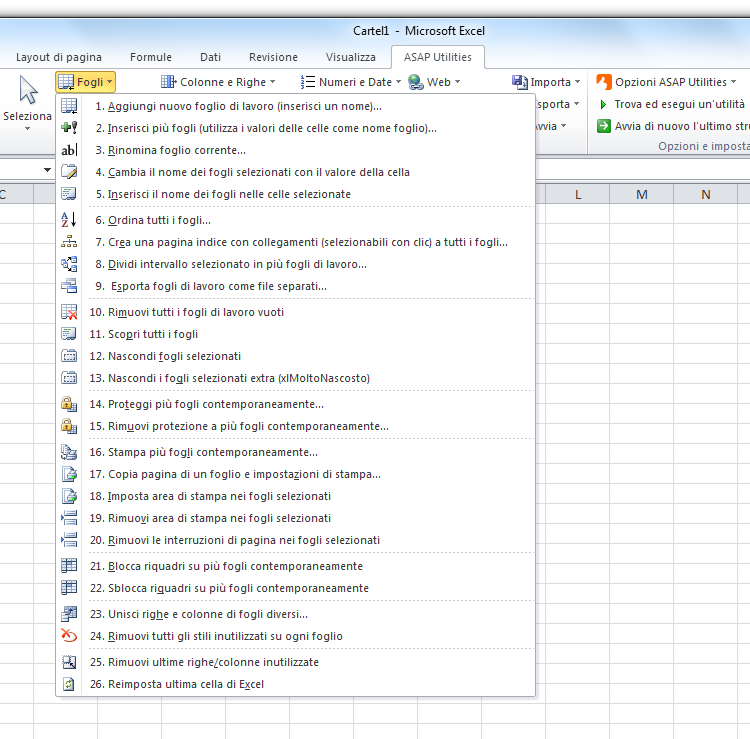Viewport: 750px width, 739px height.
Task: Expand the Seleziona dropdown arrow
Action: 27,129
